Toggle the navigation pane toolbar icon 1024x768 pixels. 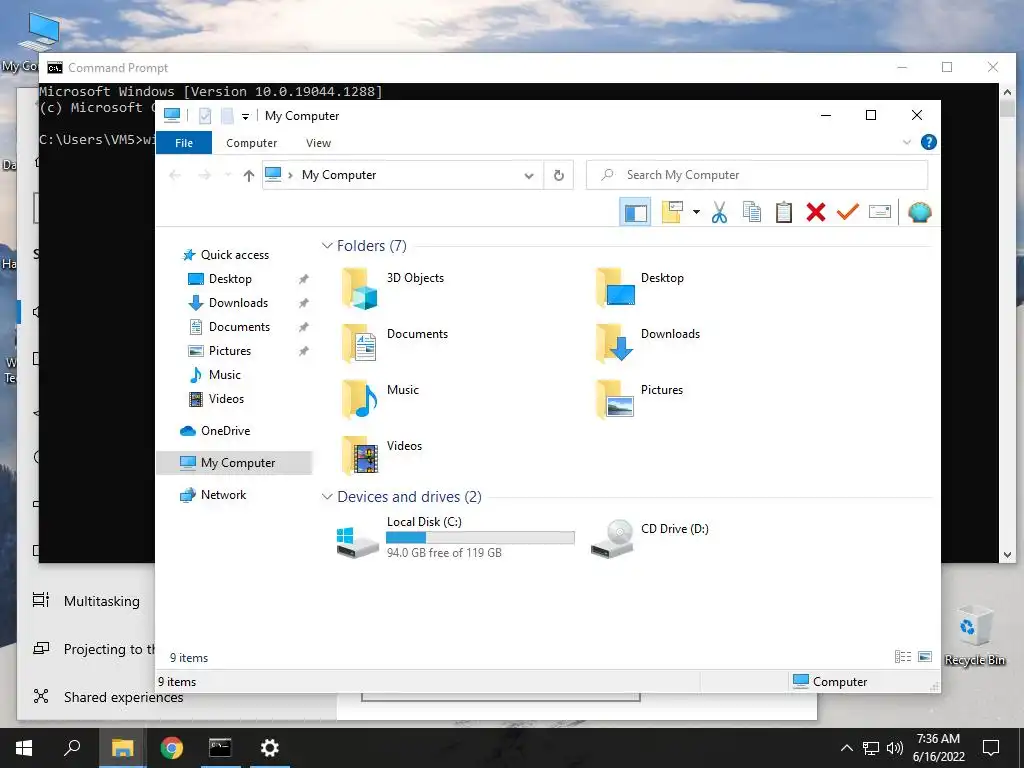pos(635,212)
